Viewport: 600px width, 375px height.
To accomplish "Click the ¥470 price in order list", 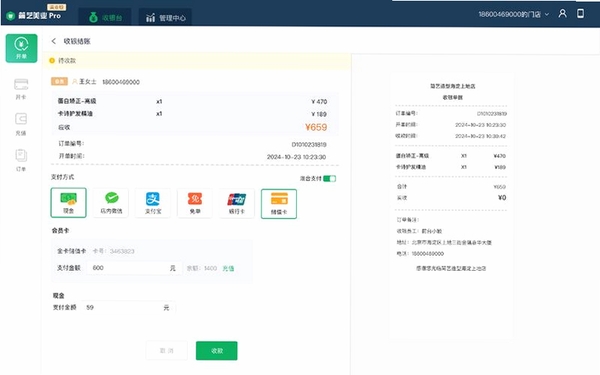I will [x=319, y=101].
